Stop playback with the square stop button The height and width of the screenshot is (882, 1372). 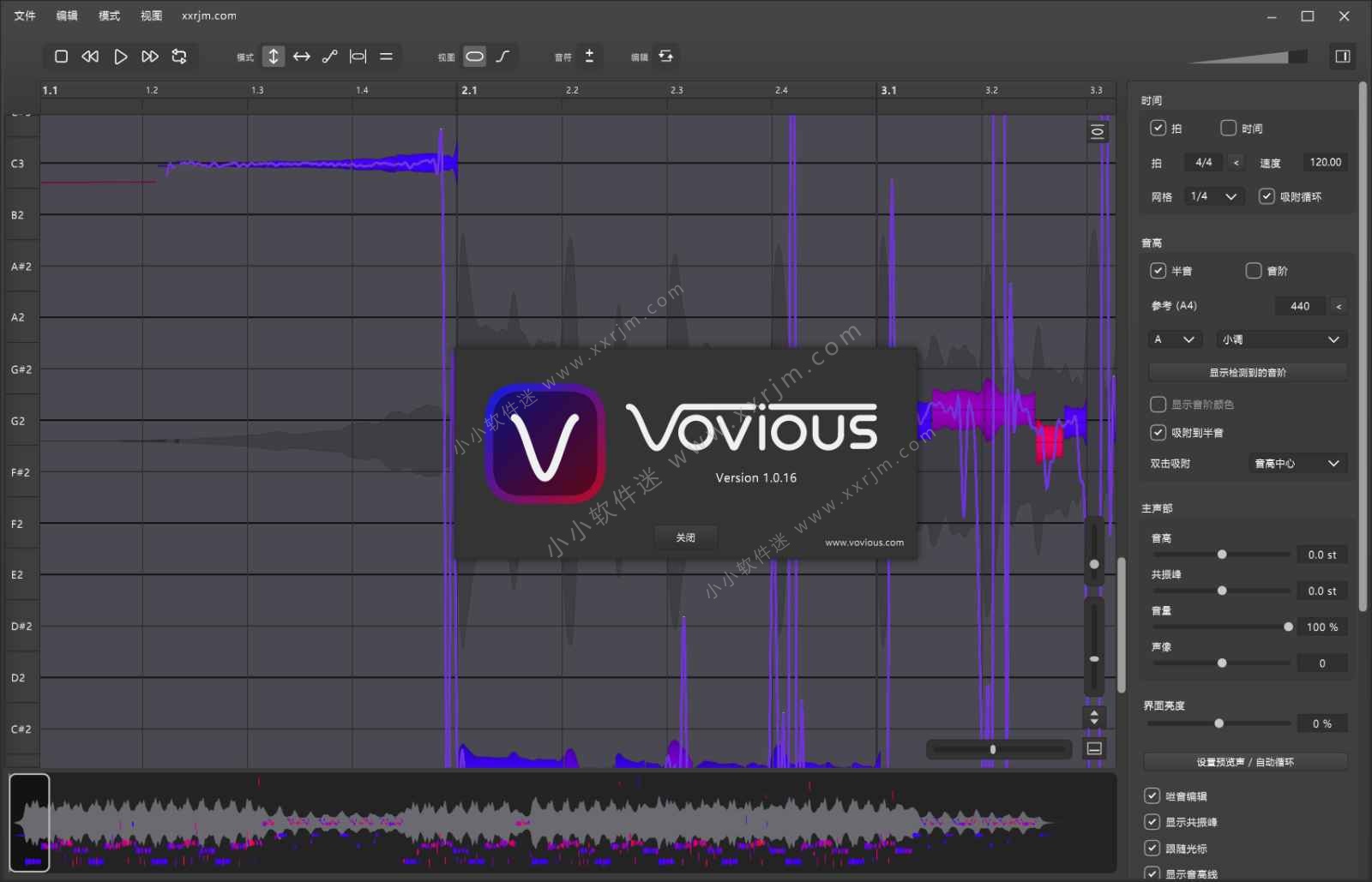pos(61,57)
